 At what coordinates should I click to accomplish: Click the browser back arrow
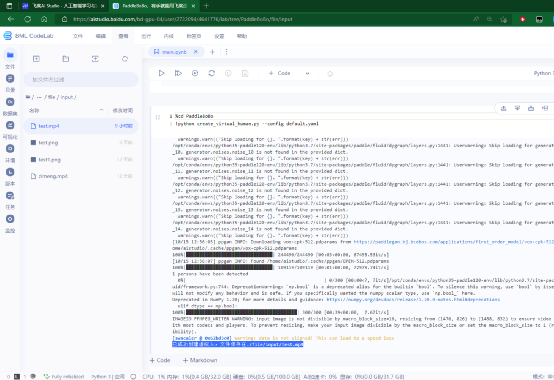(x=11, y=19)
